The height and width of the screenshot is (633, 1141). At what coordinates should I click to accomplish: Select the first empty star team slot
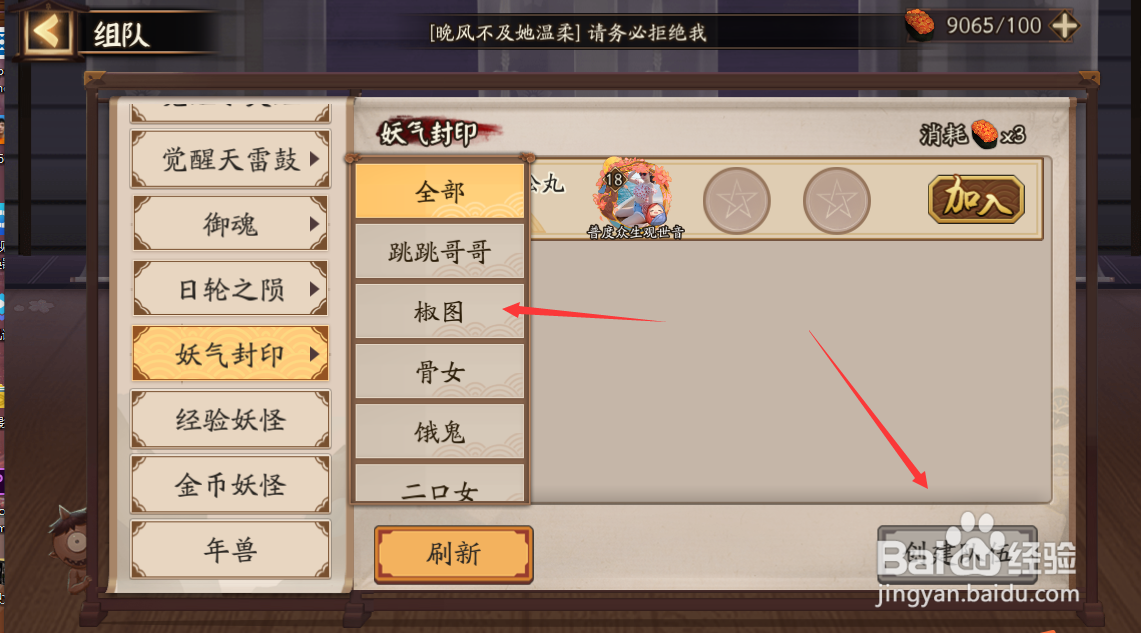[x=736, y=201]
